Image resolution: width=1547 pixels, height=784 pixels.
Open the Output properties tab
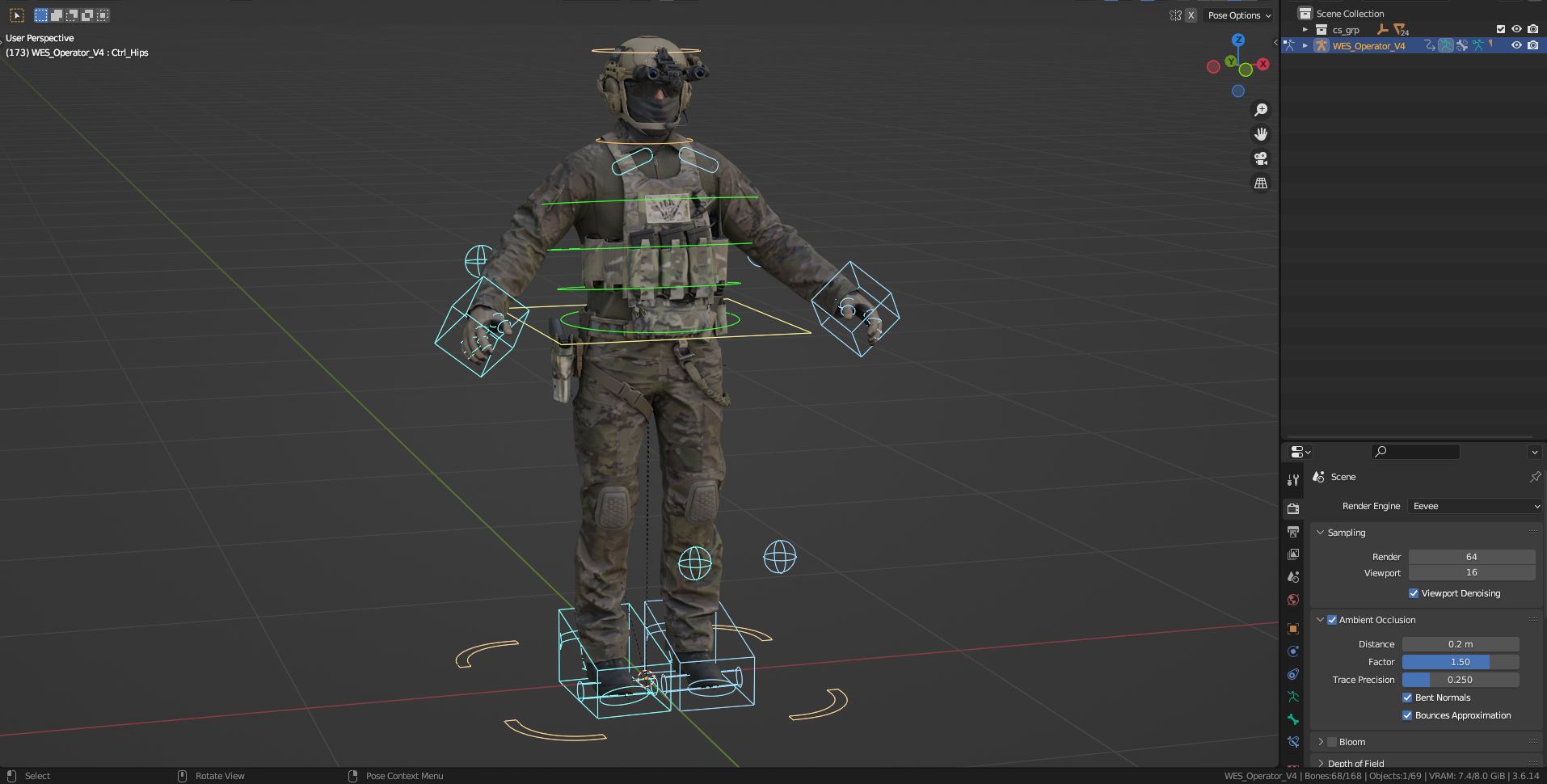coord(1293,532)
